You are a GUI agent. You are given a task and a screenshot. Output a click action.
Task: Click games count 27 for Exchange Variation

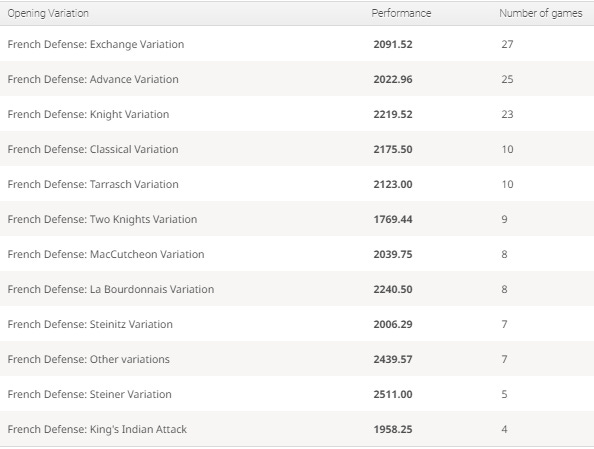pos(508,44)
